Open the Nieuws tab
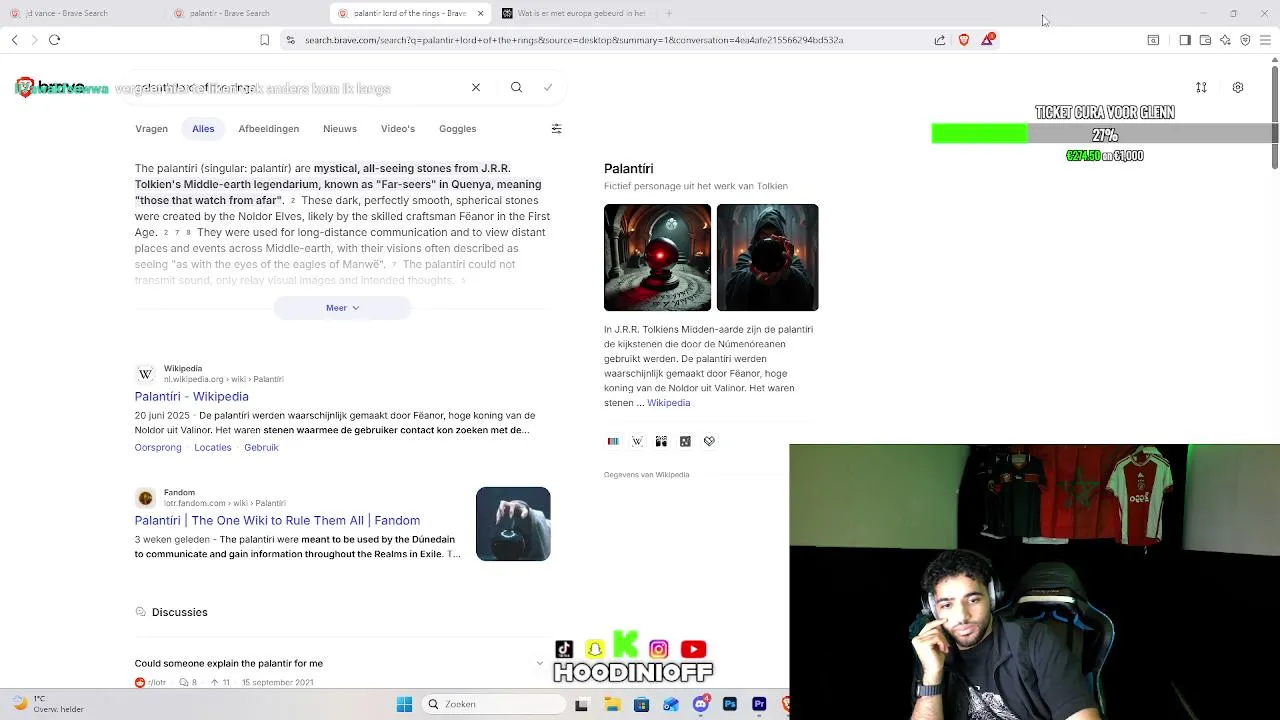 (x=340, y=129)
